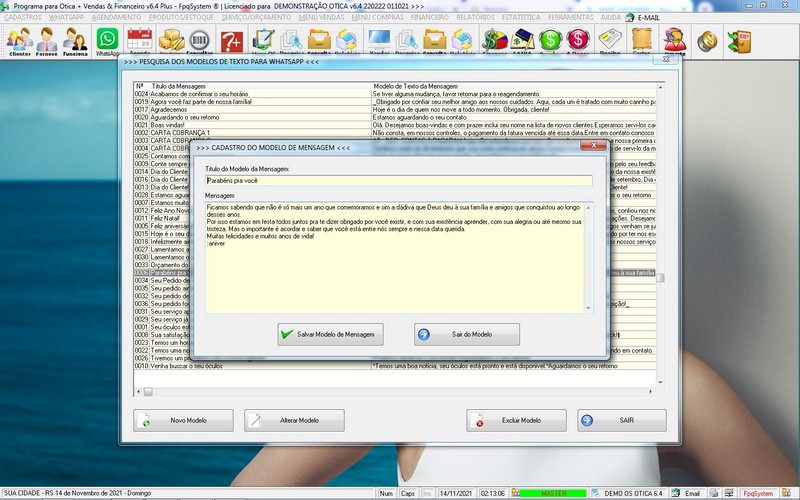Screen dimensions: 800x500
Task: Open the Agenda calendar icon
Action: coord(139,41)
